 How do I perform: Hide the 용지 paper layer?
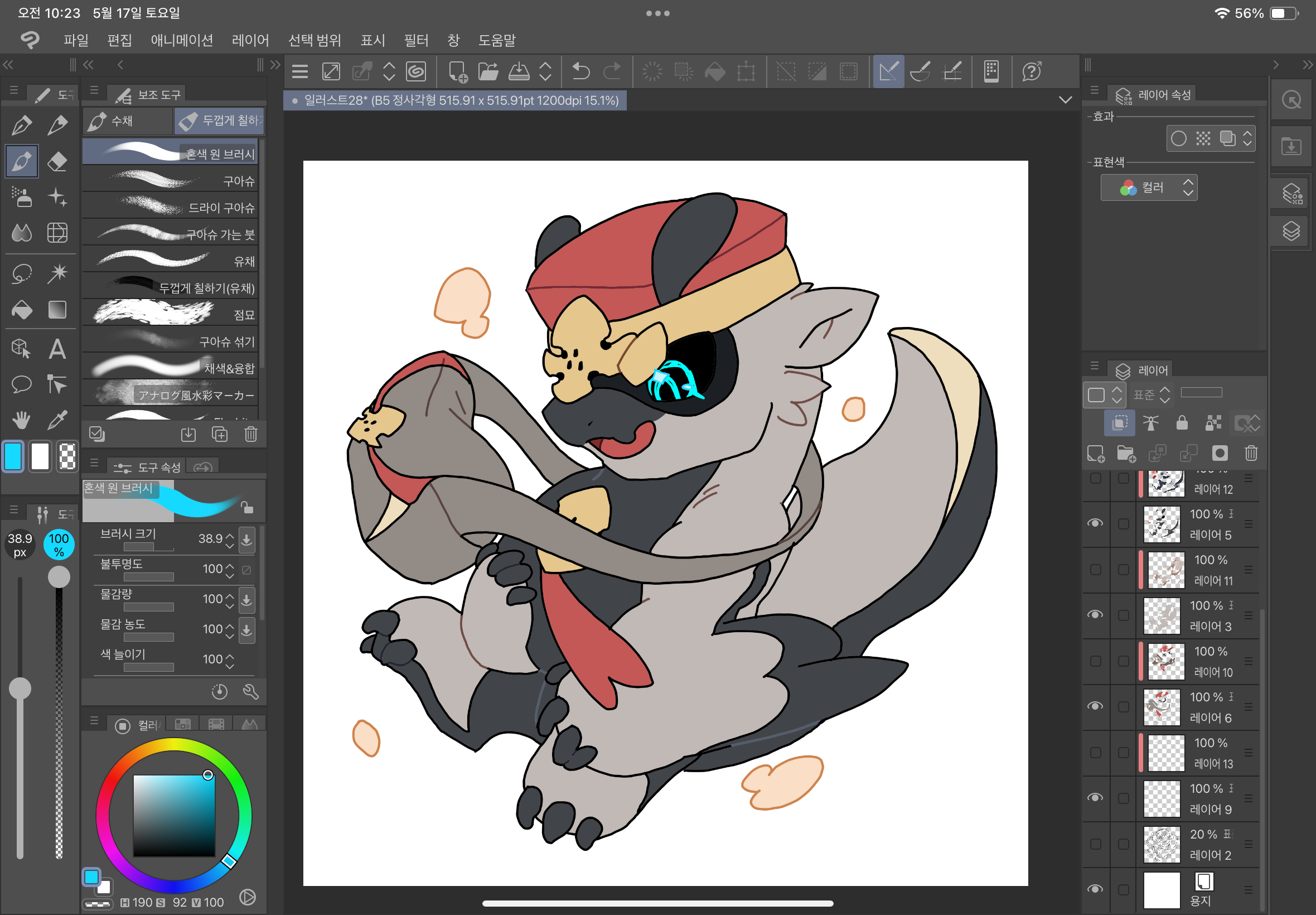click(1095, 889)
